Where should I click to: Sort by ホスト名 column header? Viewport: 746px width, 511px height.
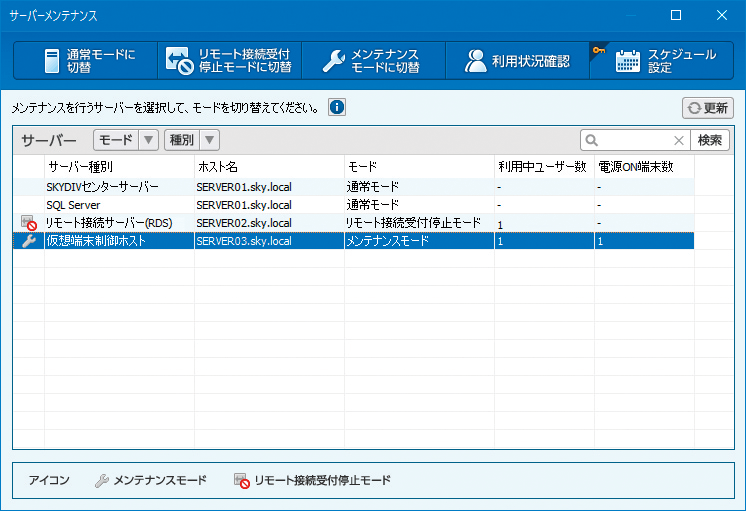click(268, 166)
